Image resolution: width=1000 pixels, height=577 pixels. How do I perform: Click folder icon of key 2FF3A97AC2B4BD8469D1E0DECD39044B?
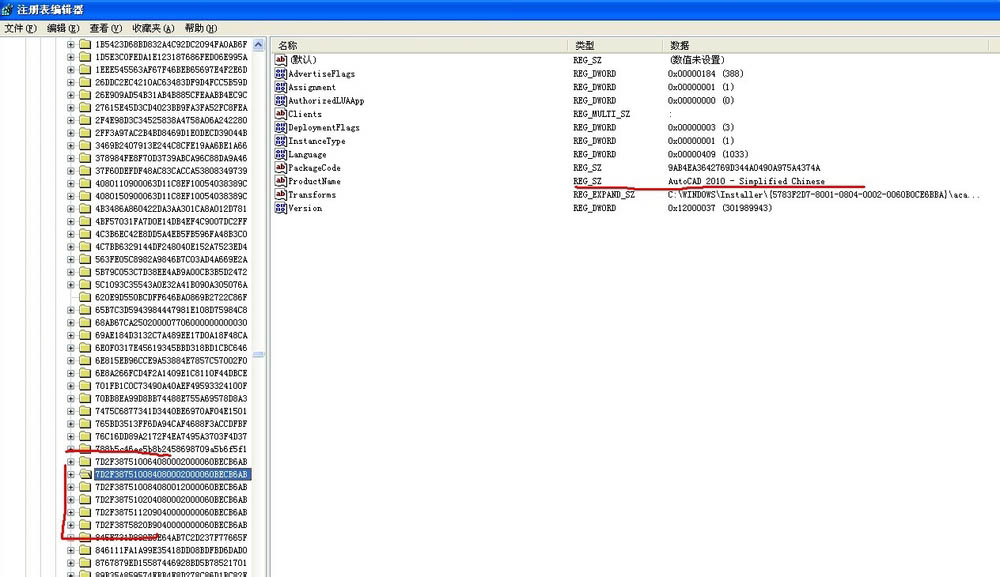[85, 133]
